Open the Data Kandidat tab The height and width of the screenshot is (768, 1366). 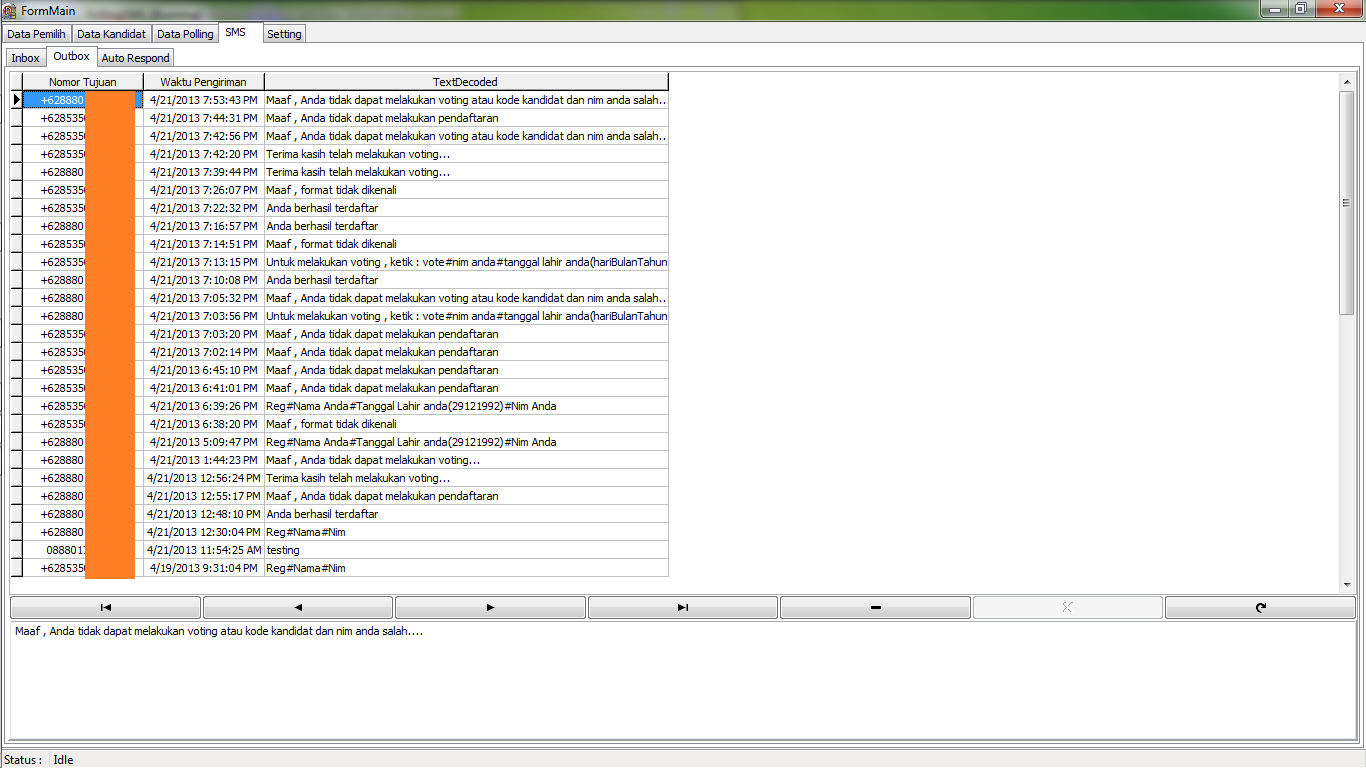pyautogui.click(x=111, y=34)
